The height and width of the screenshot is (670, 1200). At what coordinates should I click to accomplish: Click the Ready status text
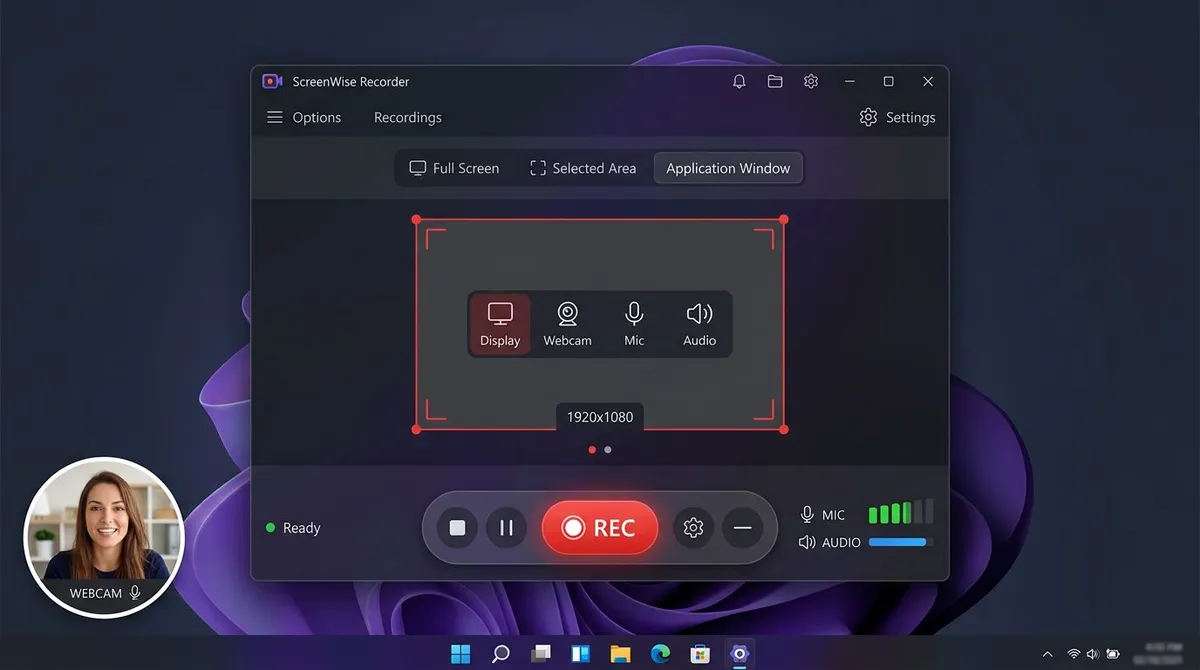302,528
